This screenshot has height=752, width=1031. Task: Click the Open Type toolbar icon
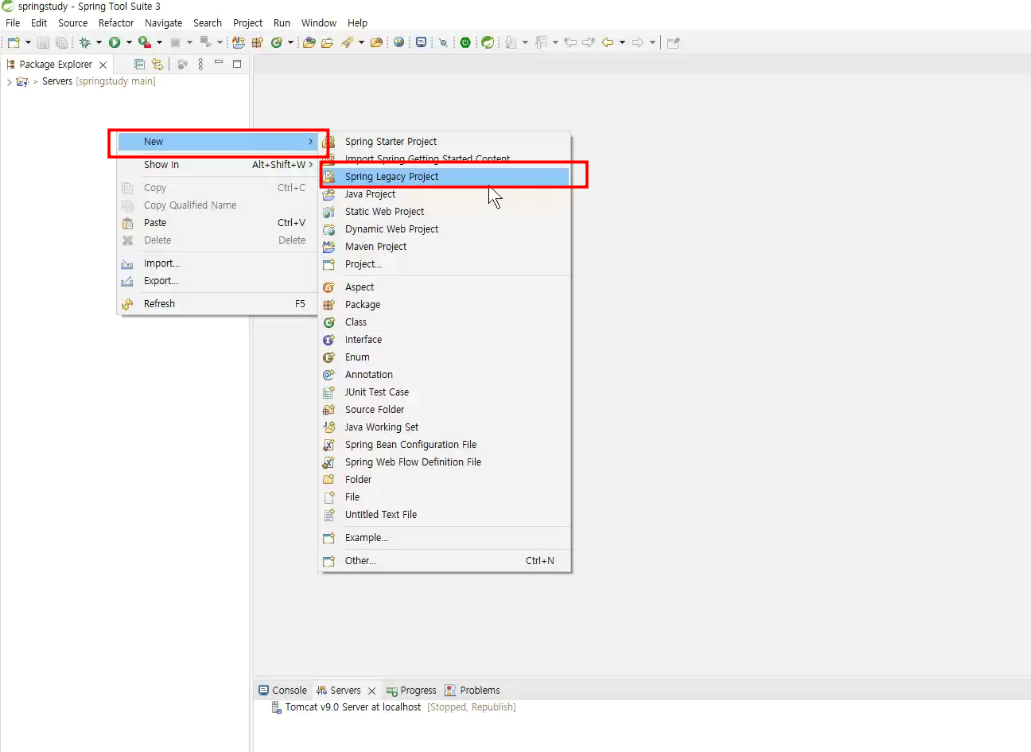(x=309, y=43)
